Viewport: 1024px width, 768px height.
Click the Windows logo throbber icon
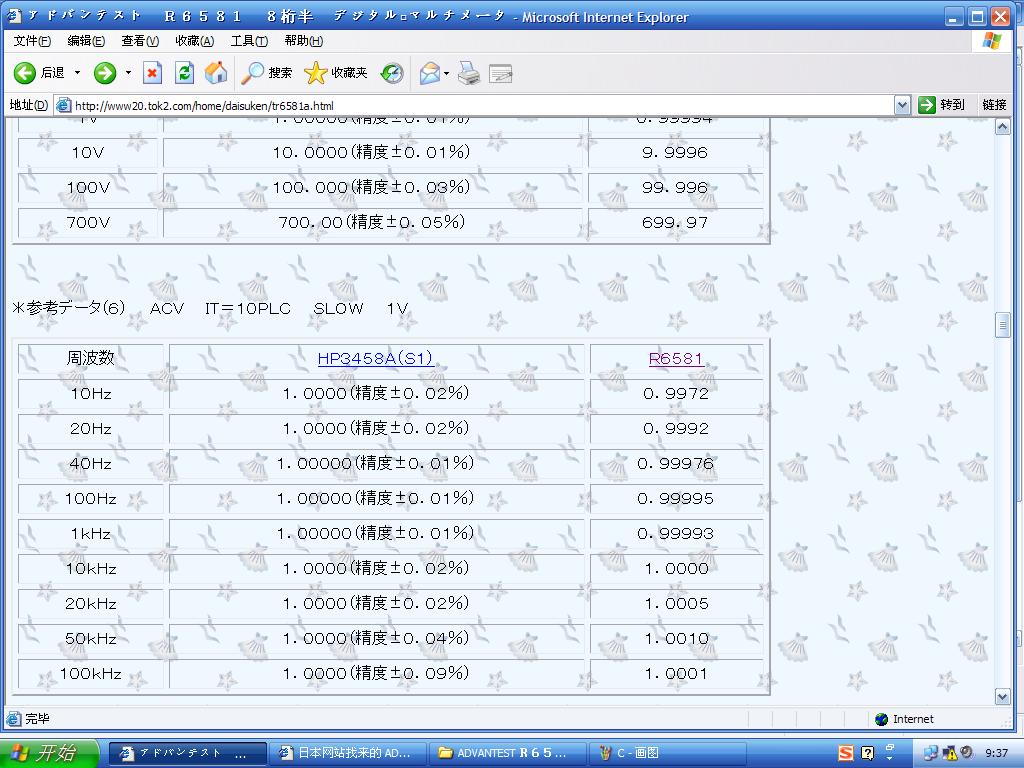[x=991, y=40]
